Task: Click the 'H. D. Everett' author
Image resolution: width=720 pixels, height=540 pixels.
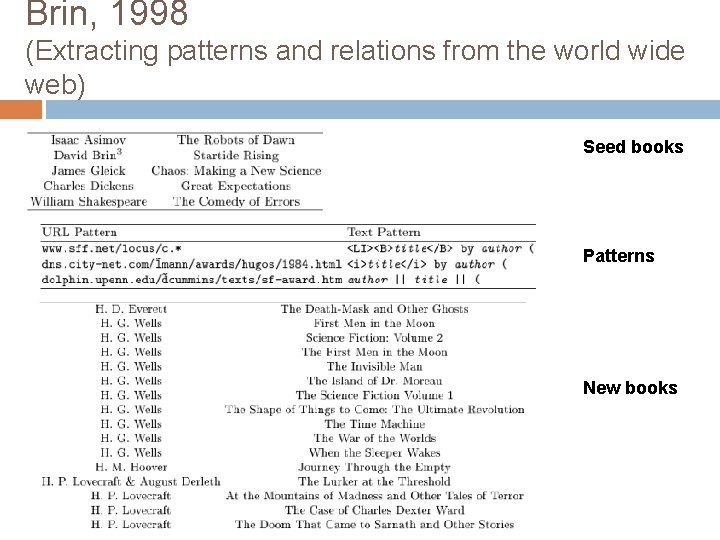Action: (131, 309)
